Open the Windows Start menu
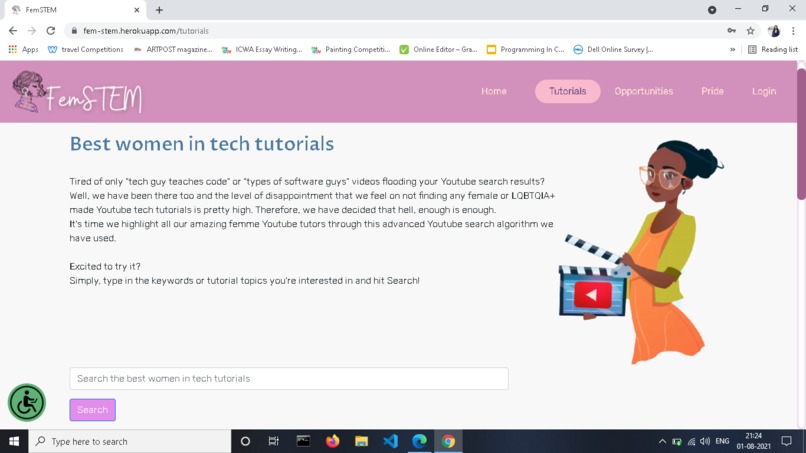The height and width of the screenshot is (453, 806). [x=14, y=441]
